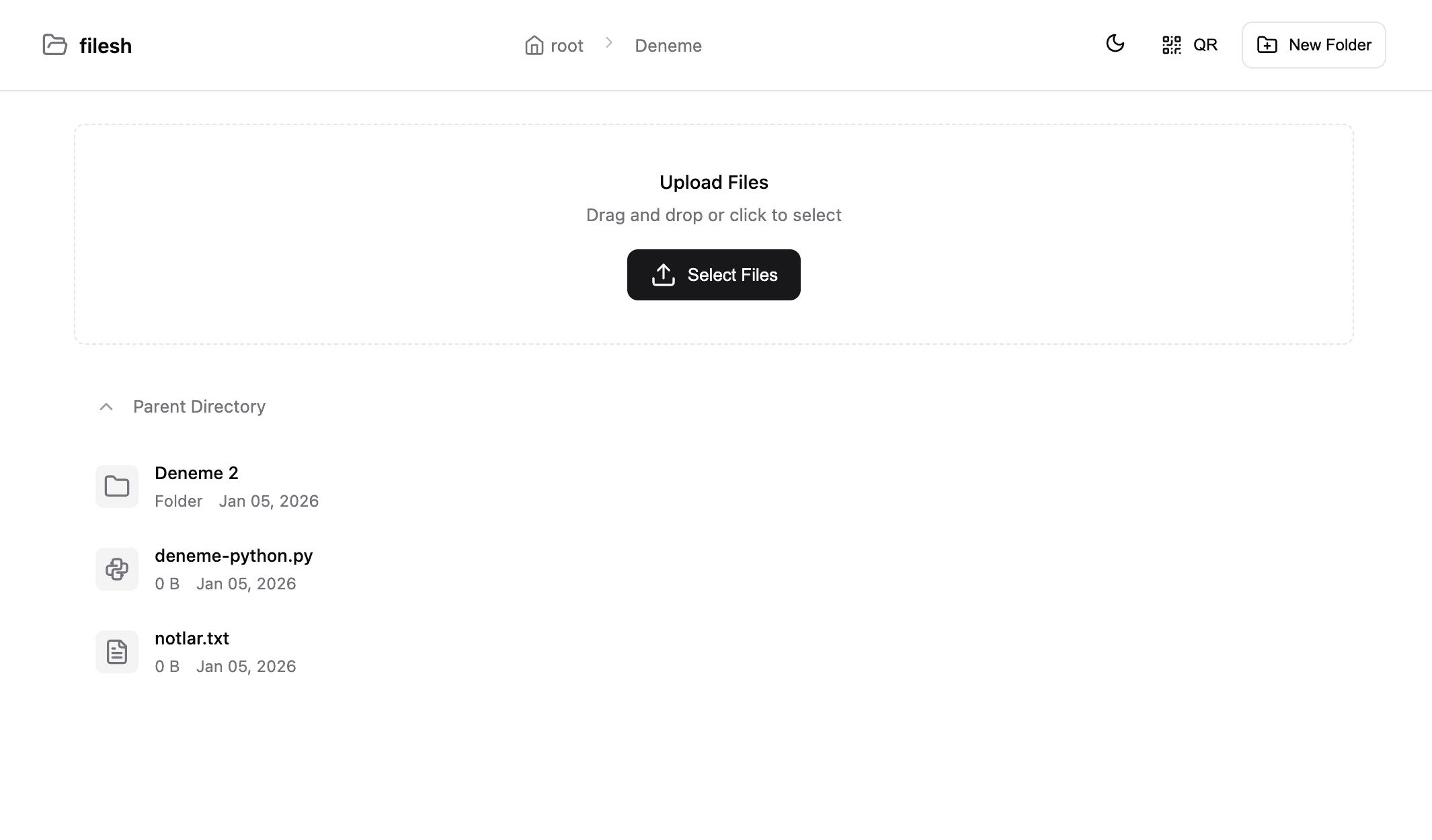
Task: Click the QR code icon
Action: click(1172, 45)
